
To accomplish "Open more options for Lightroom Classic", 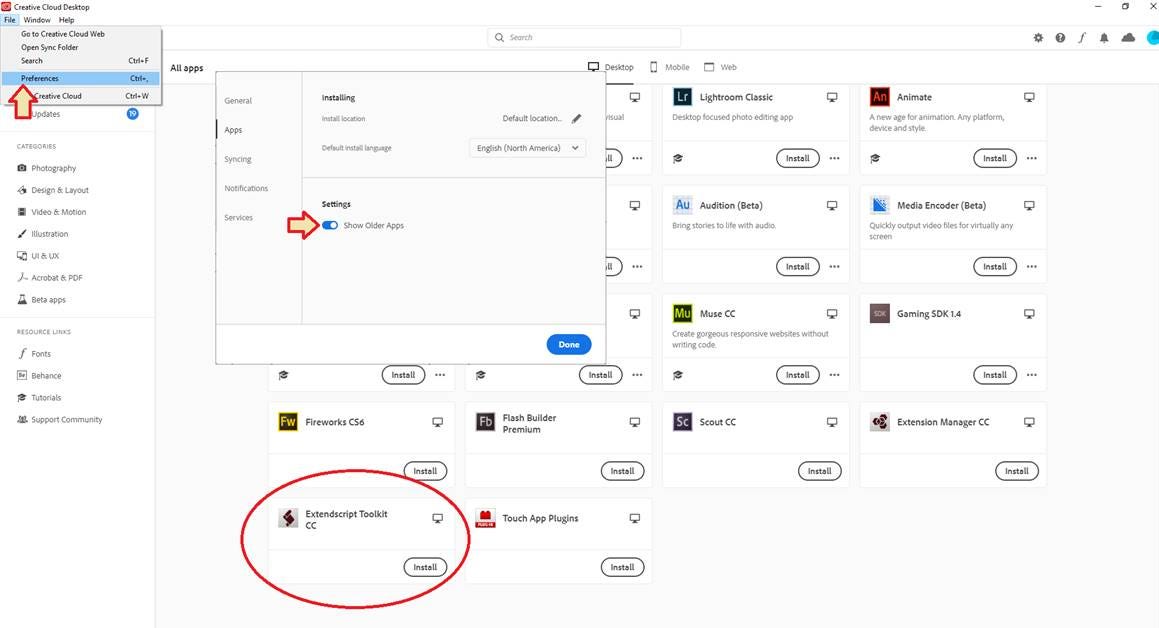I will coord(834,158).
